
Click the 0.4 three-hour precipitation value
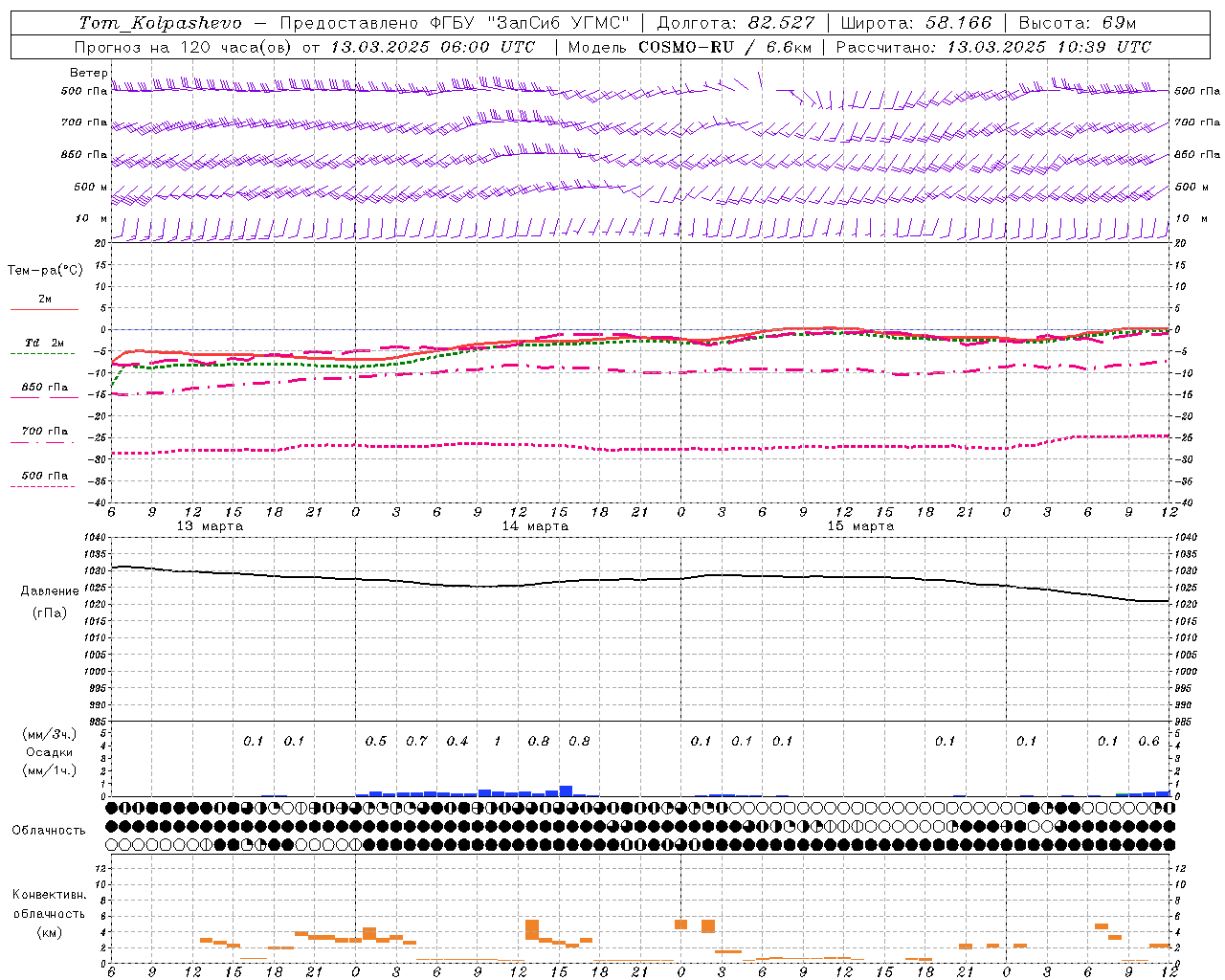point(457,742)
